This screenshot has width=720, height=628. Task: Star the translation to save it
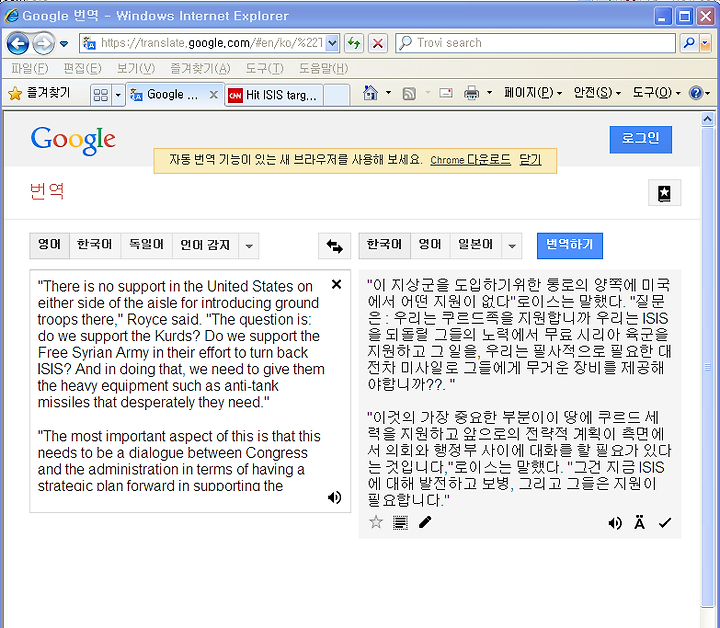tap(376, 522)
